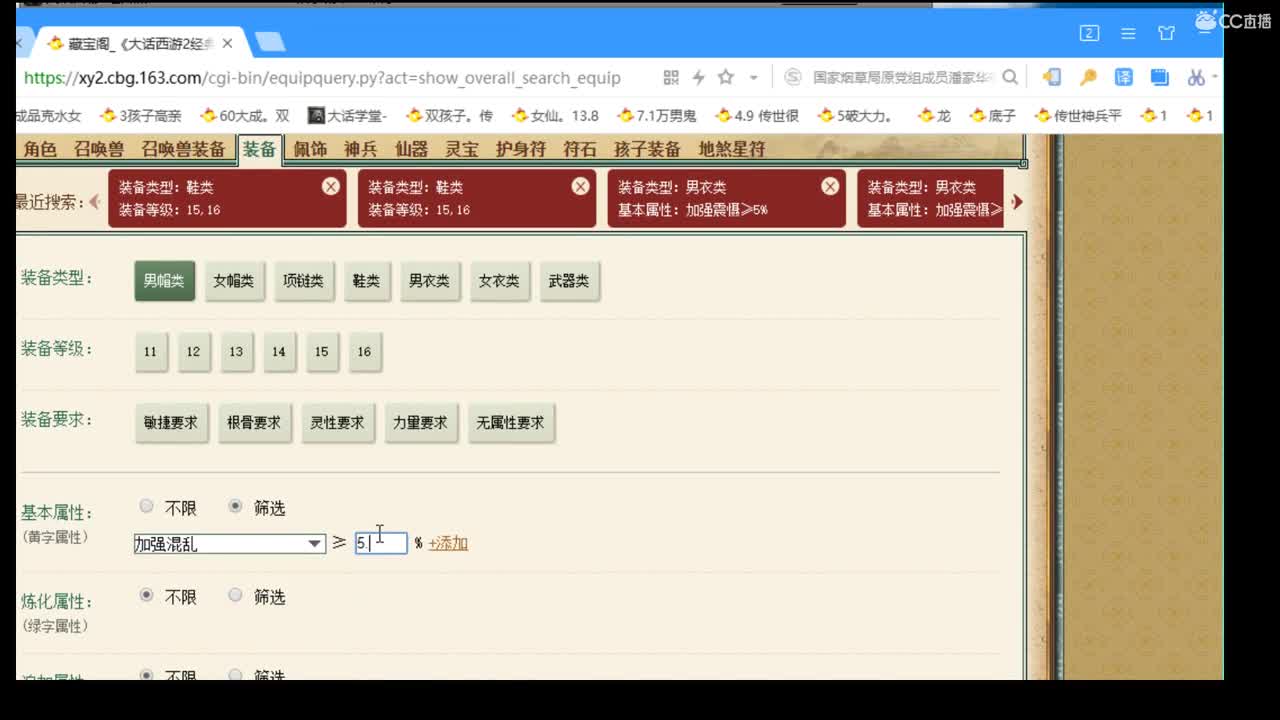Viewport: 1280px width, 720px height.
Task: Remove the 男衣类 recent search via its X
Action: pyautogui.click(x=830, y=186)
